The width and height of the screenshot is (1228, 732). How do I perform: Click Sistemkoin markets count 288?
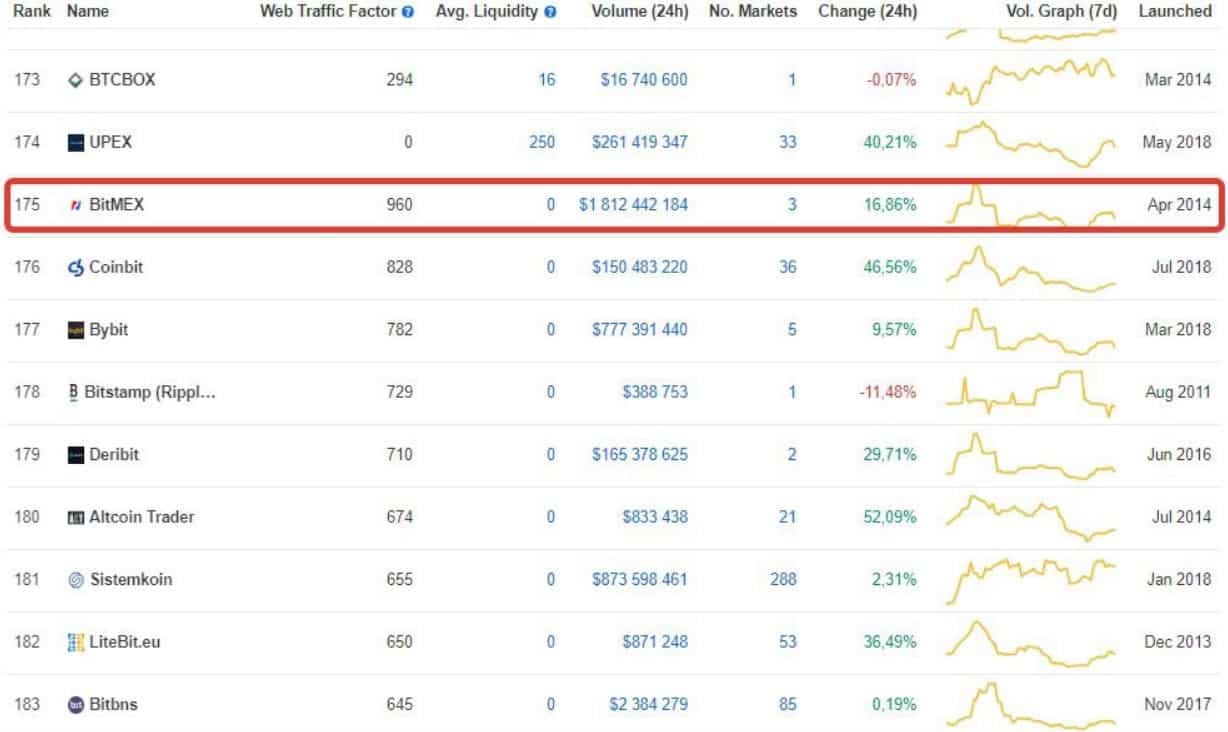point(783,580)
